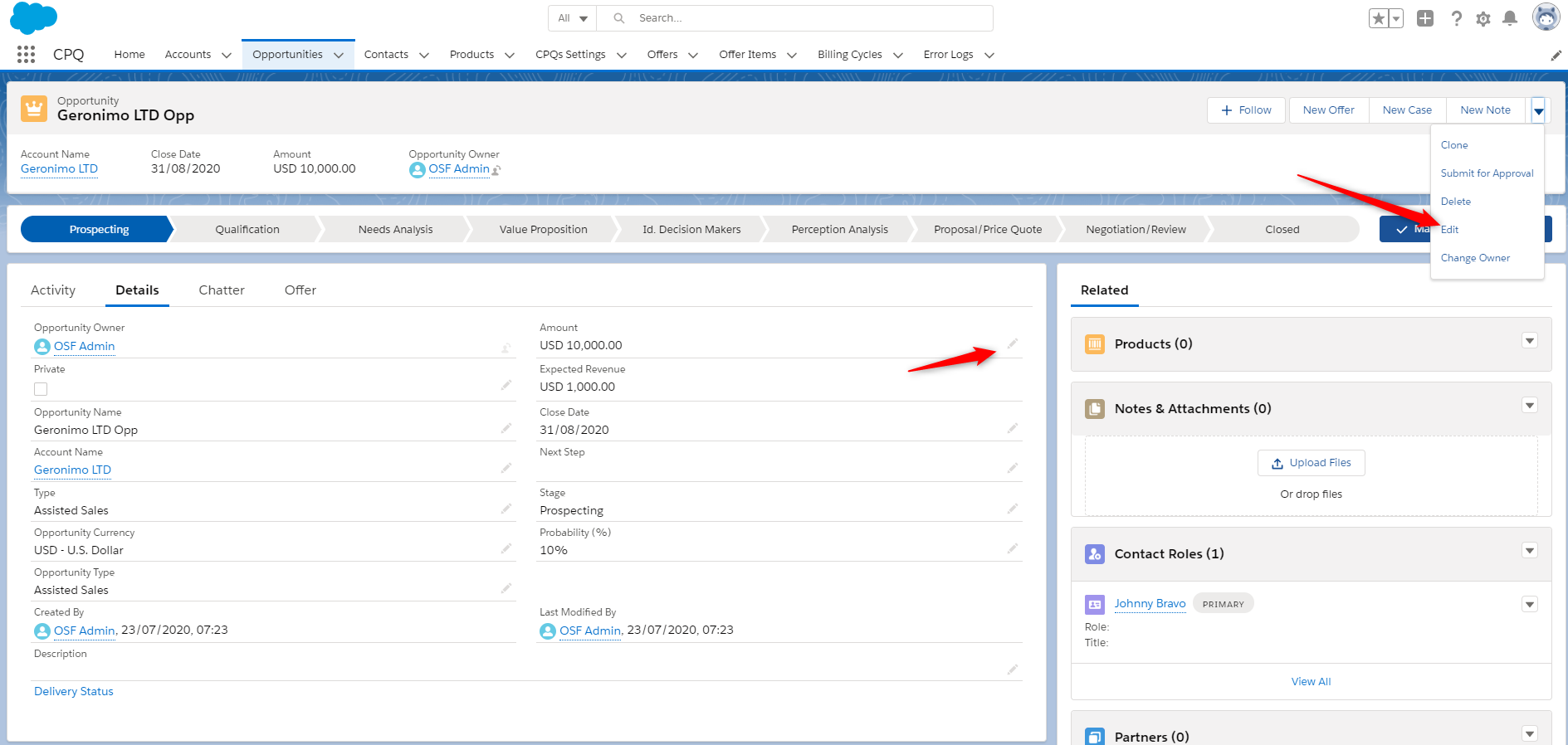Image resolution: width=1568 pixels, height=745 pixels.
Task: Open the Home navigation item
Action: (129, 55)
